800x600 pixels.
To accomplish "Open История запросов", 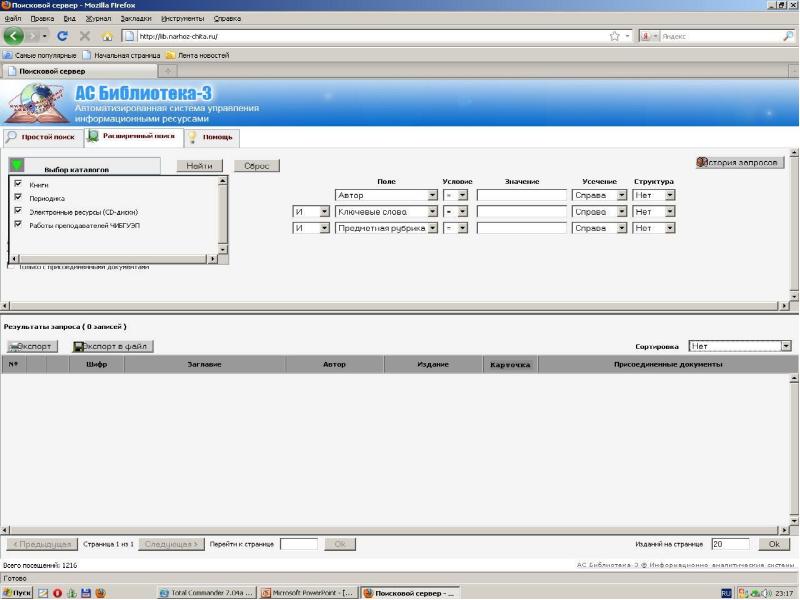I will [x=739, y=162].
